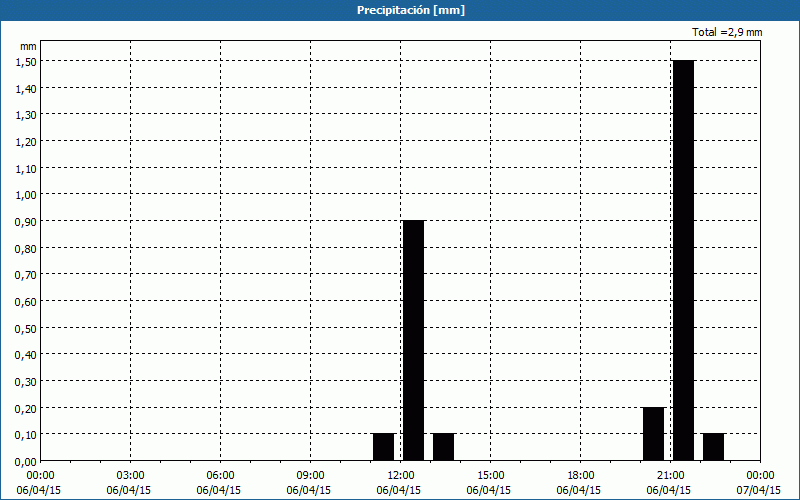Click the 03:00 time axis label

coord(131,476)
